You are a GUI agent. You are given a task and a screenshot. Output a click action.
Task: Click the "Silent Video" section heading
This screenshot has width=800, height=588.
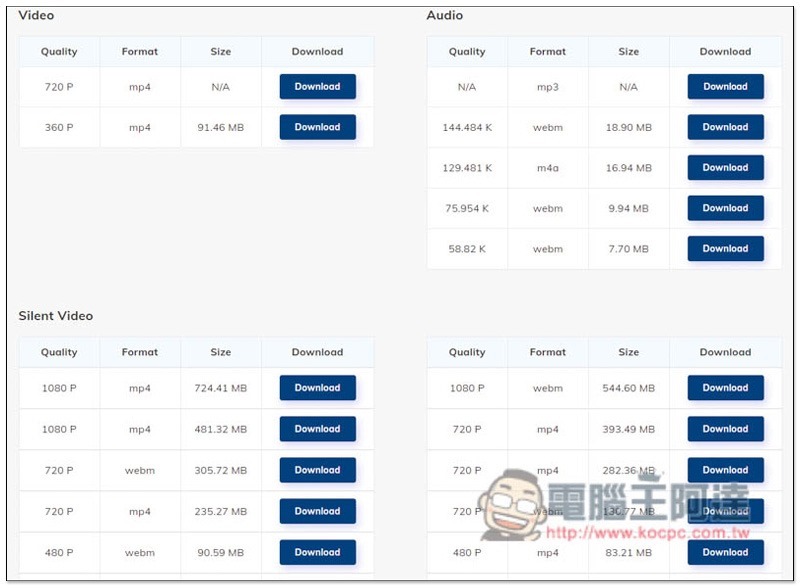[x=56, y=316]
